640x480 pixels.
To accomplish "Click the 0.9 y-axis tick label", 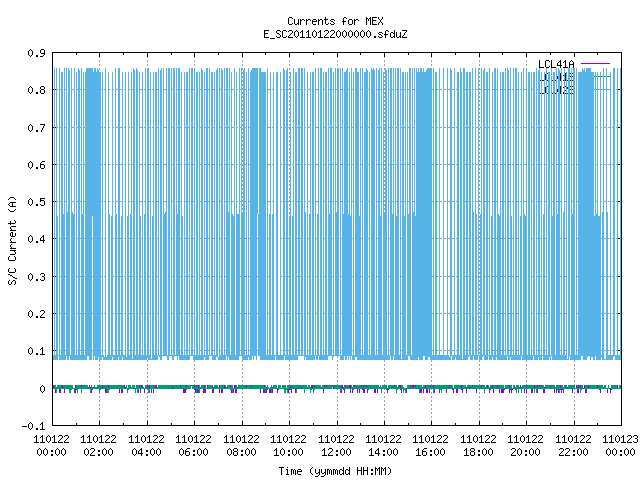I will click(36, 53).
